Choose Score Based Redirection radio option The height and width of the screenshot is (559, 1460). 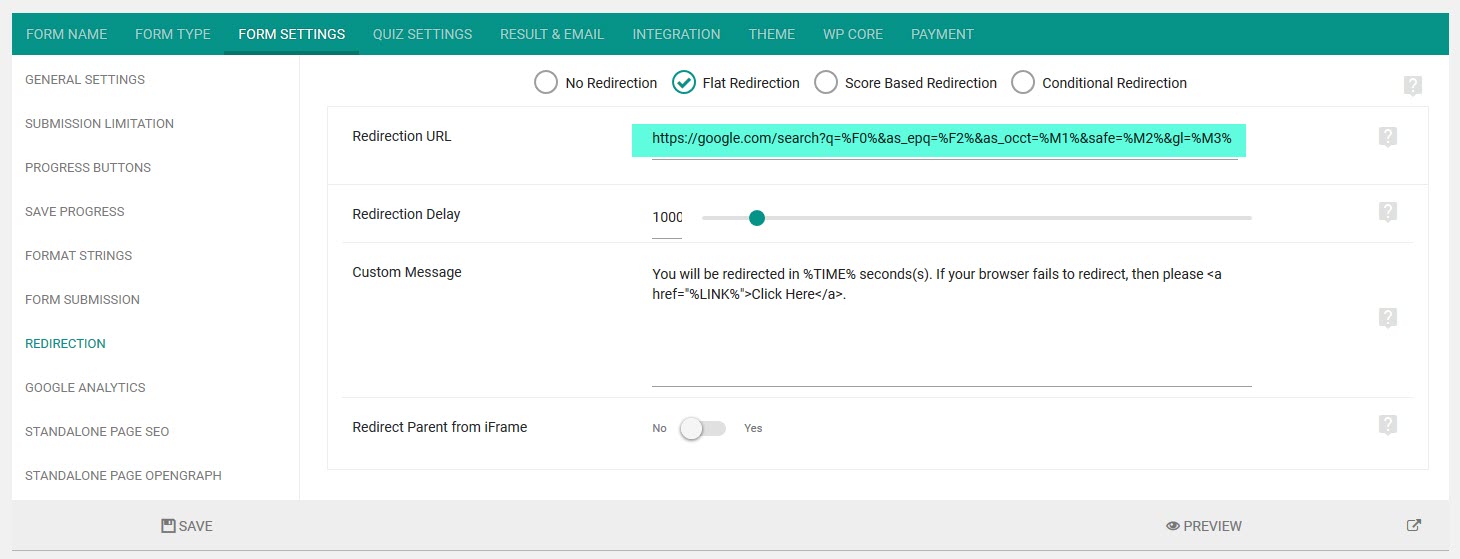click(x=825, y=82)
